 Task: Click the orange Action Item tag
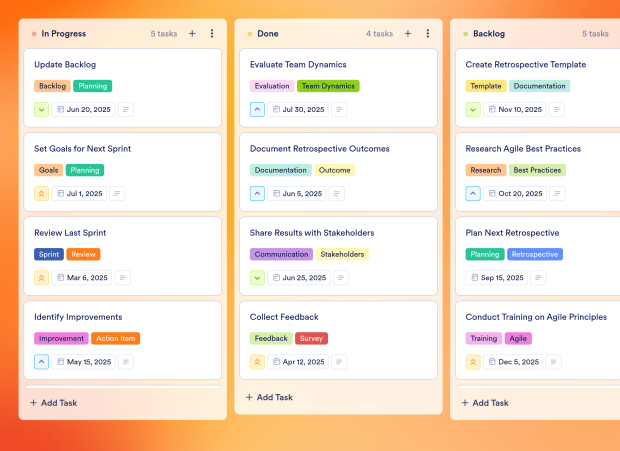click(x=116, y=338)
